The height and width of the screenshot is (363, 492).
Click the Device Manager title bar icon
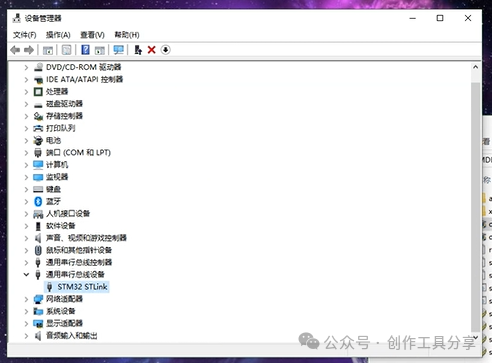(x=17, y=18)
